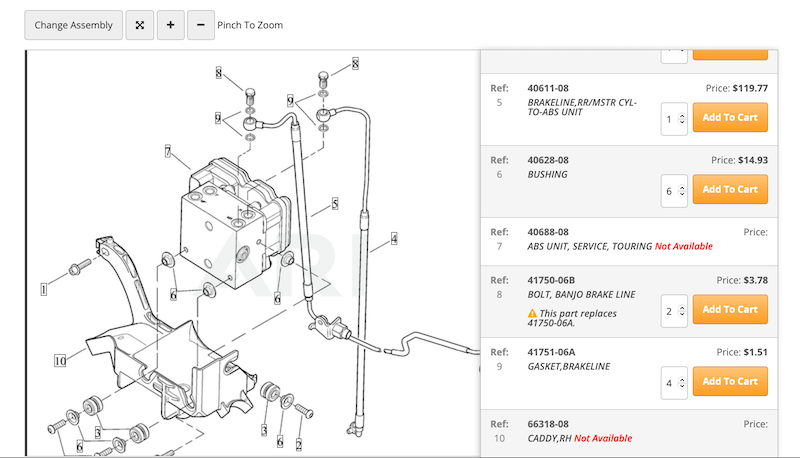The image size is (800, 458).
Task: Select the ABS UNIT, SERVICE, TOURING row
Action: point(628,240)
